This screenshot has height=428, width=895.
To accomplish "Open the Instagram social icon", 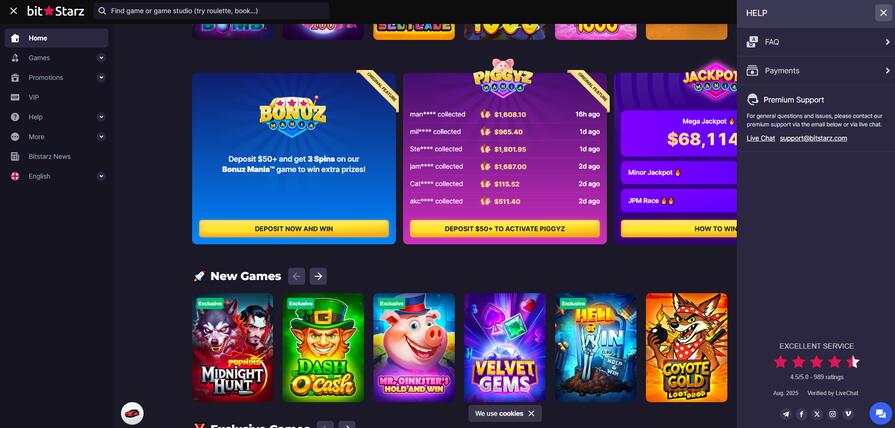I will pyautogui.click(x=833, y=414).
